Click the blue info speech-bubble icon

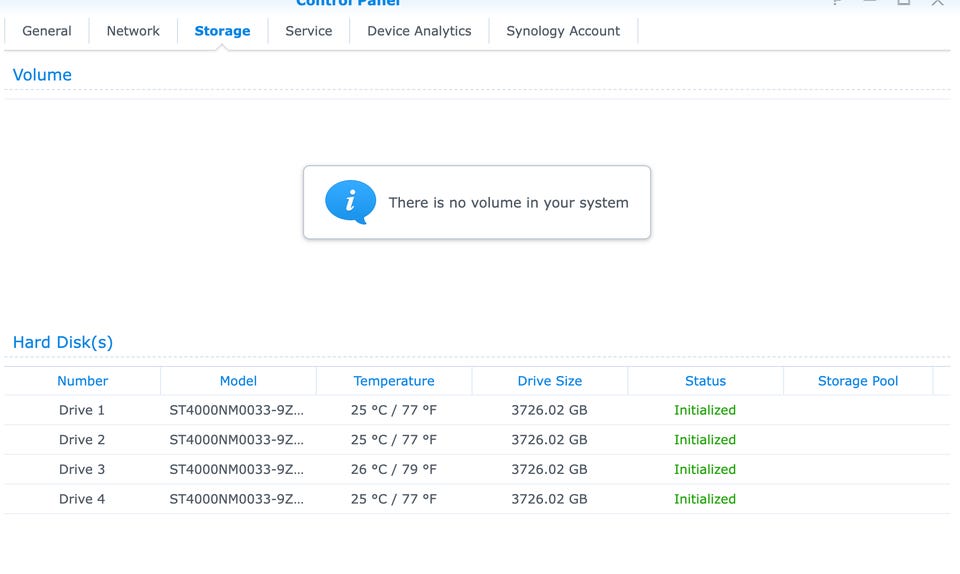(x=350, y=202)
